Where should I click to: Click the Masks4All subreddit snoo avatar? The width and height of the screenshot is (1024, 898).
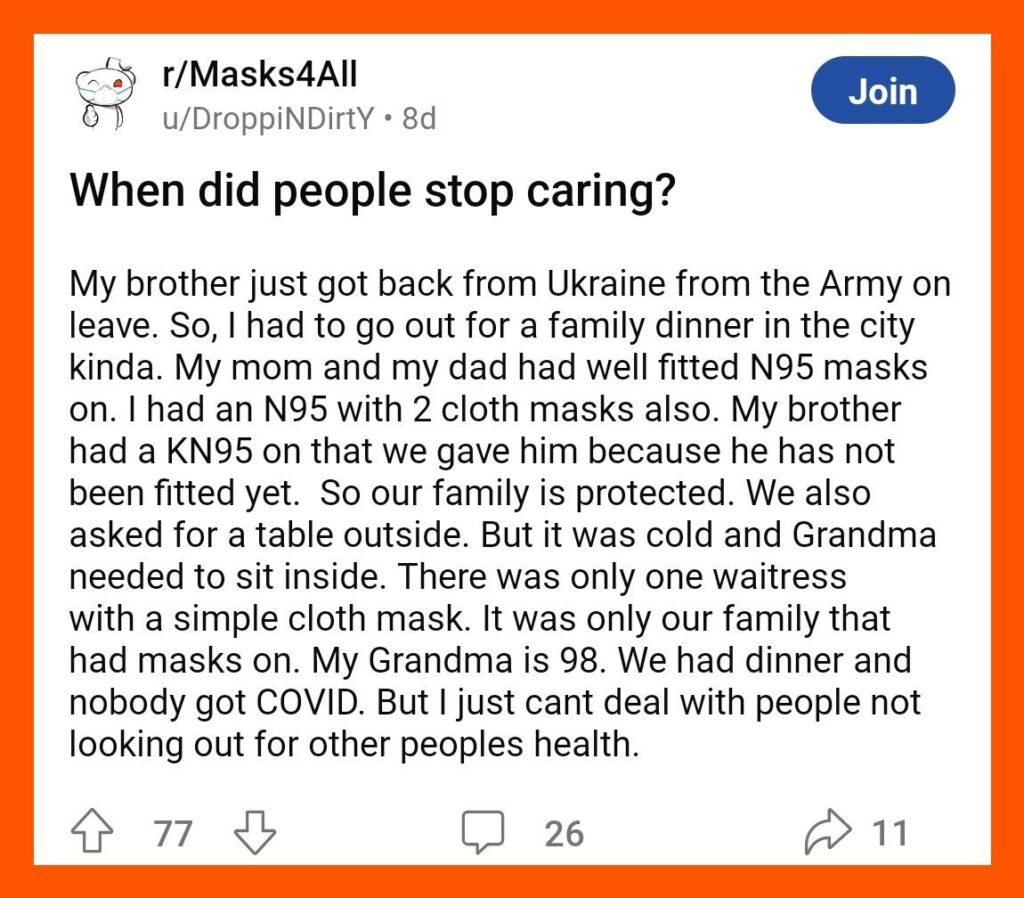click(x=104, y=93)
